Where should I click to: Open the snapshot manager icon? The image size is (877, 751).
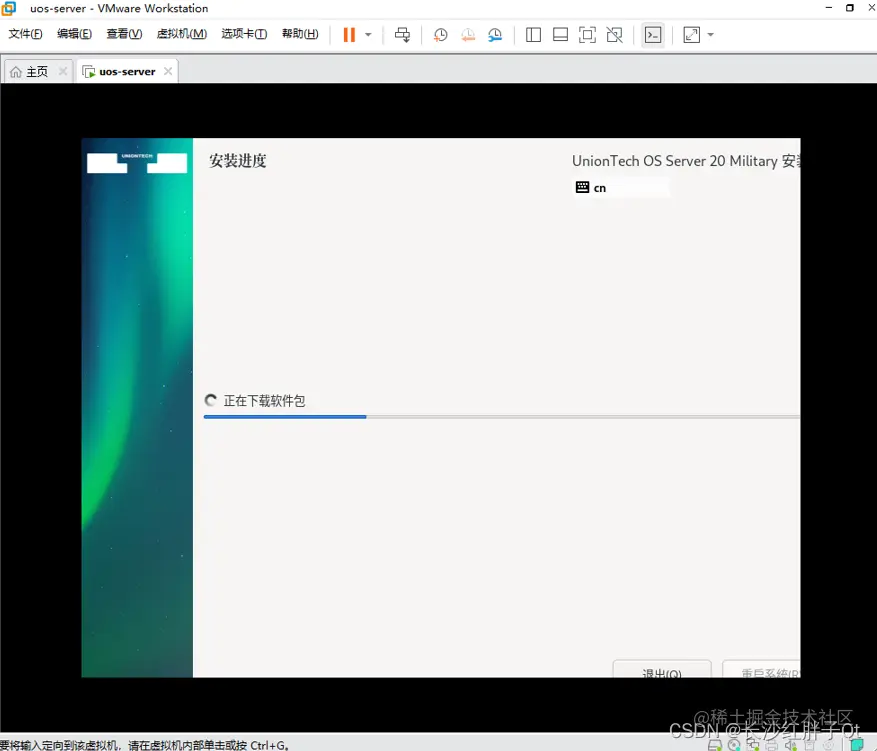494,34
